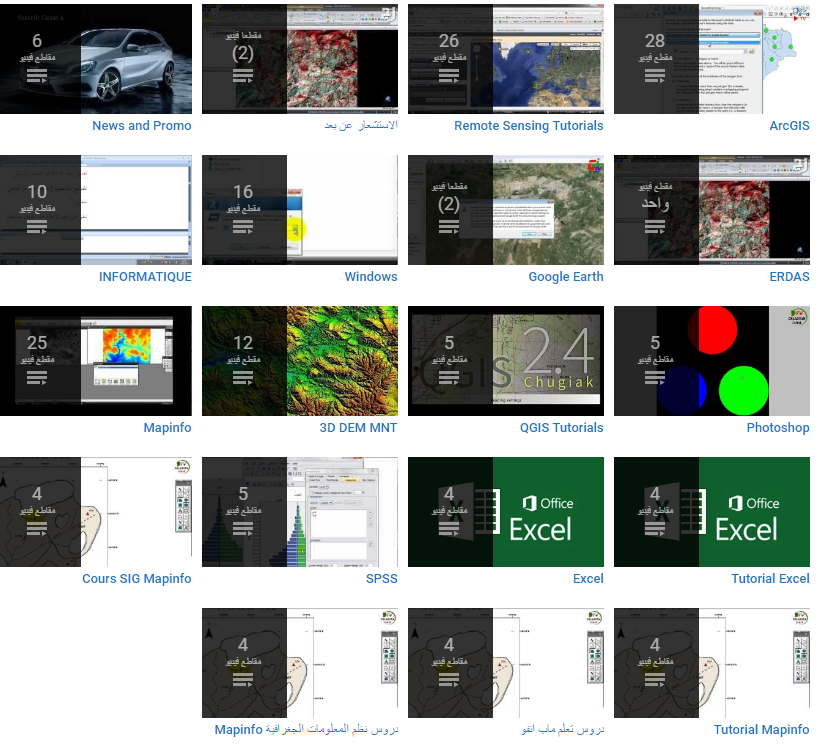Select the ERDAS satellite image thumbnail
Image resolution: width=820 pixels, height=748 pixels.
712,210
